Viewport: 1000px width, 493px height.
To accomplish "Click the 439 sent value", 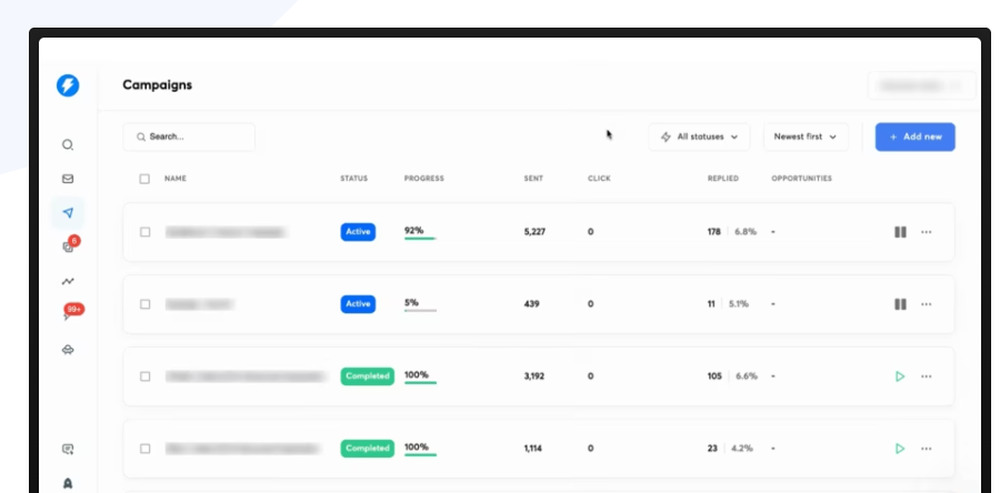I will (x=531, y=304).
